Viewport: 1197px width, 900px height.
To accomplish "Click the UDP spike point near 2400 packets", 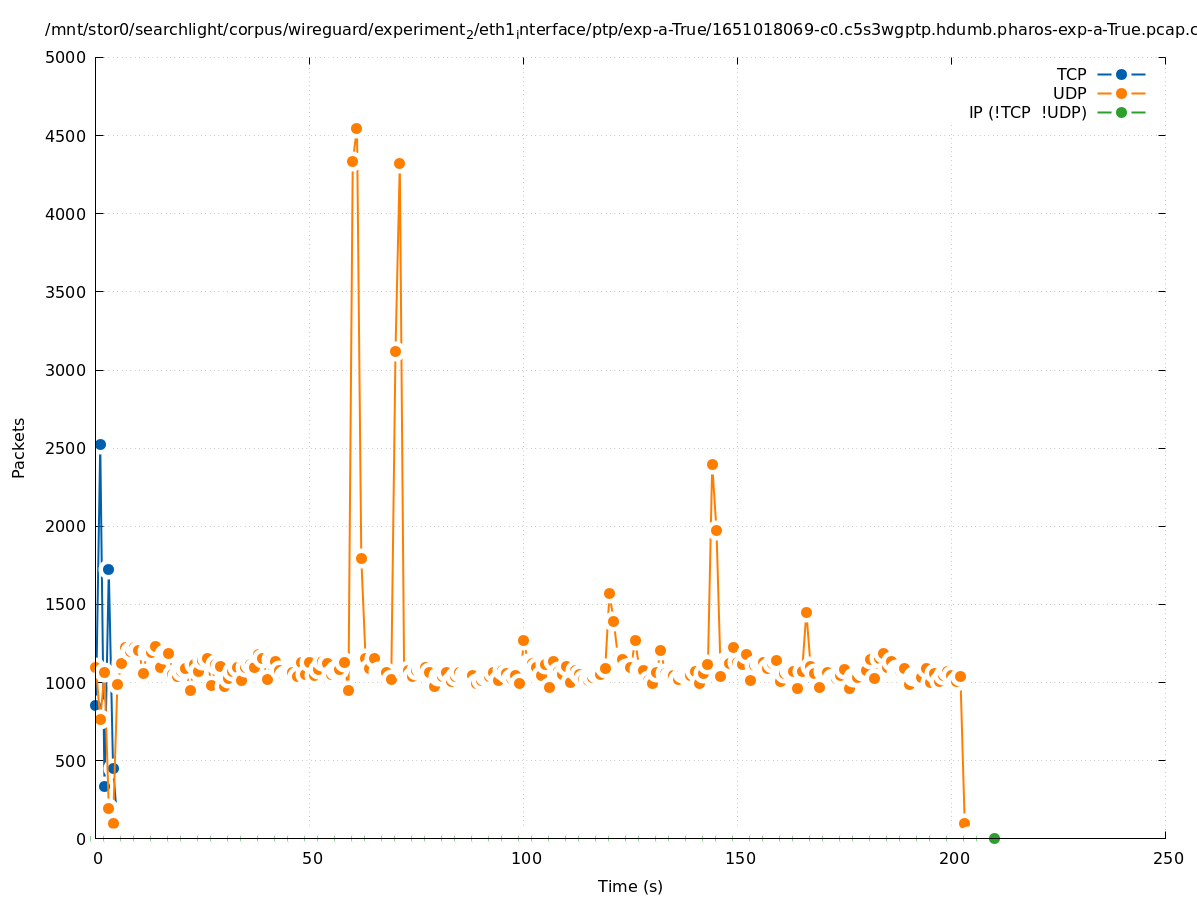I will pos(712,464).
